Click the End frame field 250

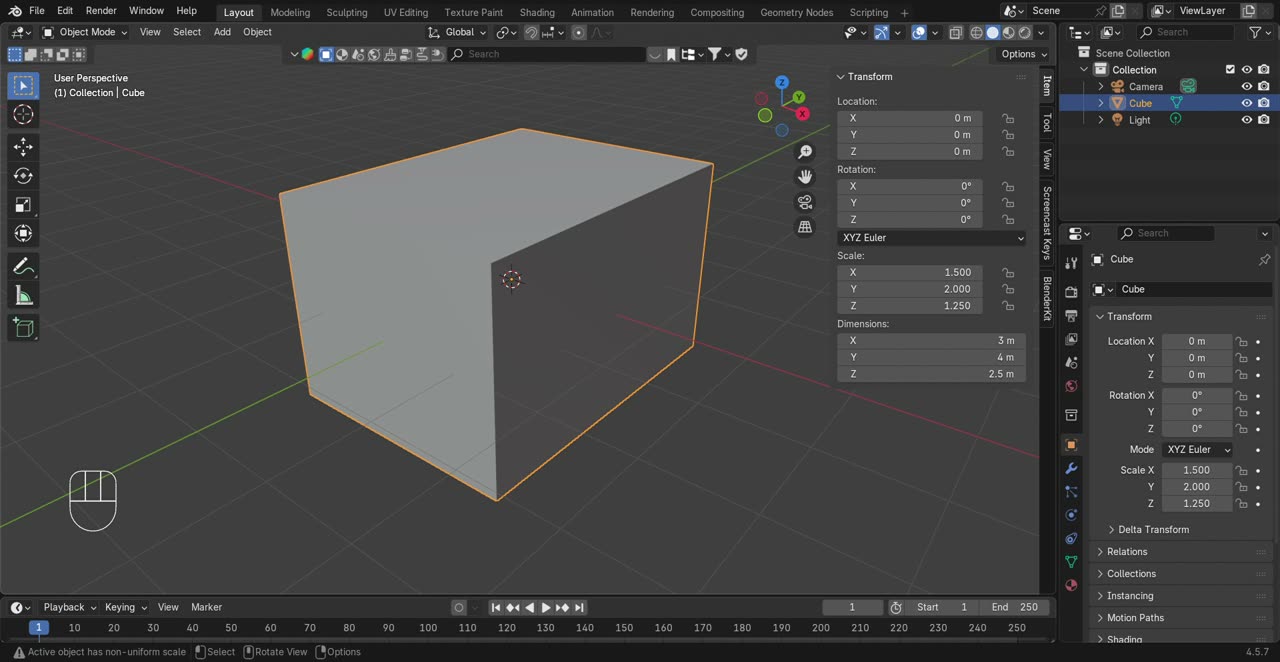(x=1015, y=607)
